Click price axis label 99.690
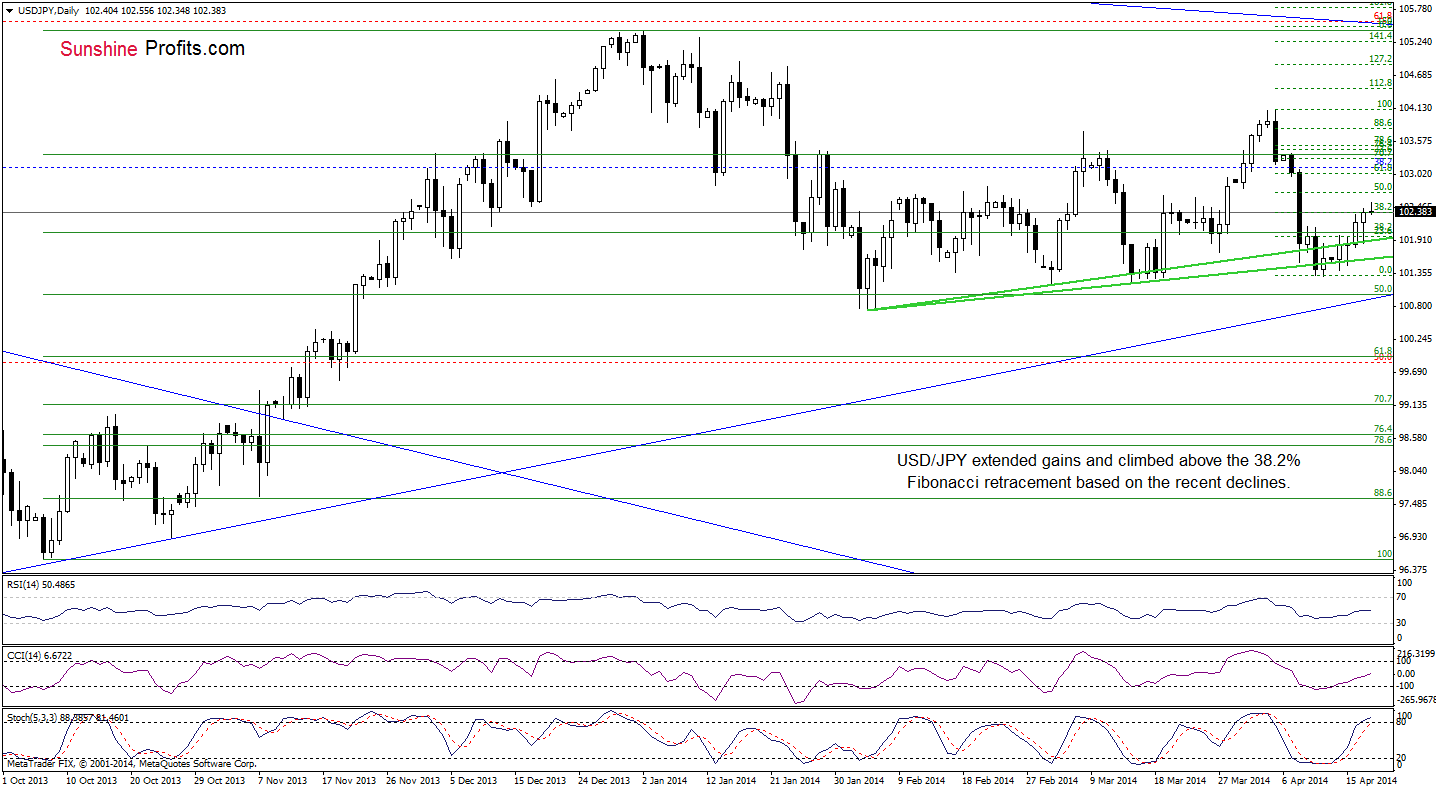1436x789 pixels. (x=1414, y=372)
